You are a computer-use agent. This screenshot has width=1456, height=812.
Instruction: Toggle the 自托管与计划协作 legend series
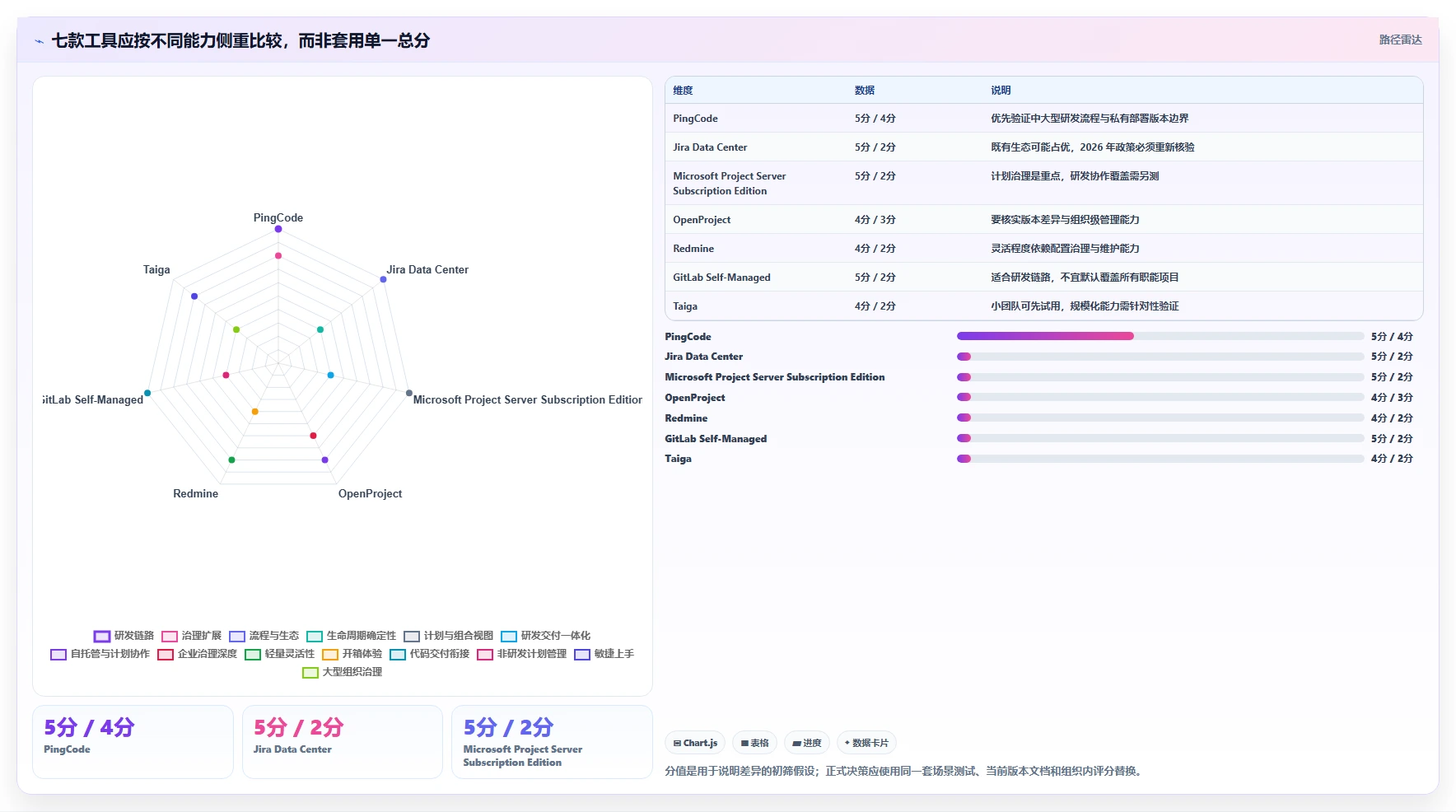(x=100, y=654)
